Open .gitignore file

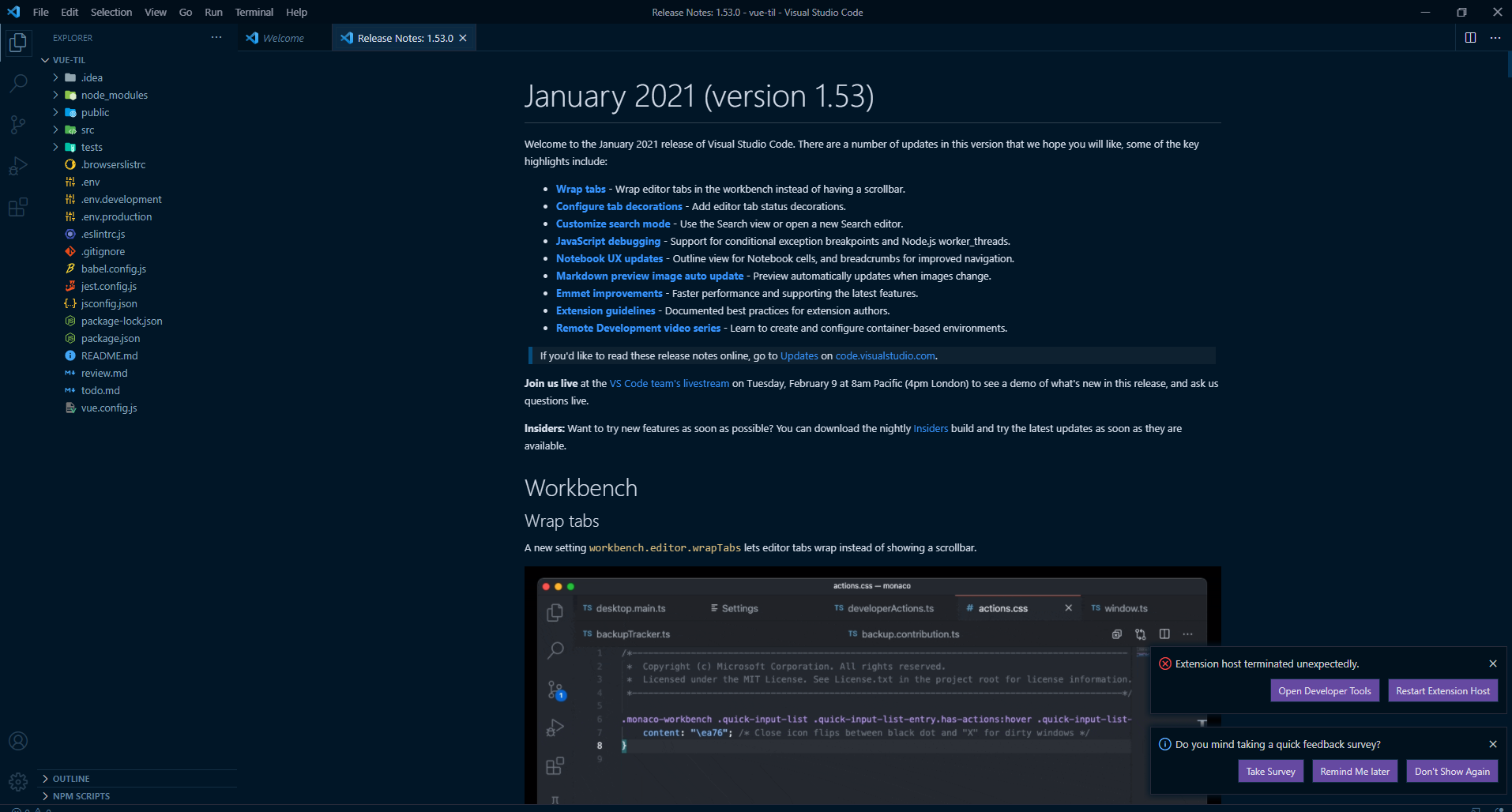tap(103, 251)
